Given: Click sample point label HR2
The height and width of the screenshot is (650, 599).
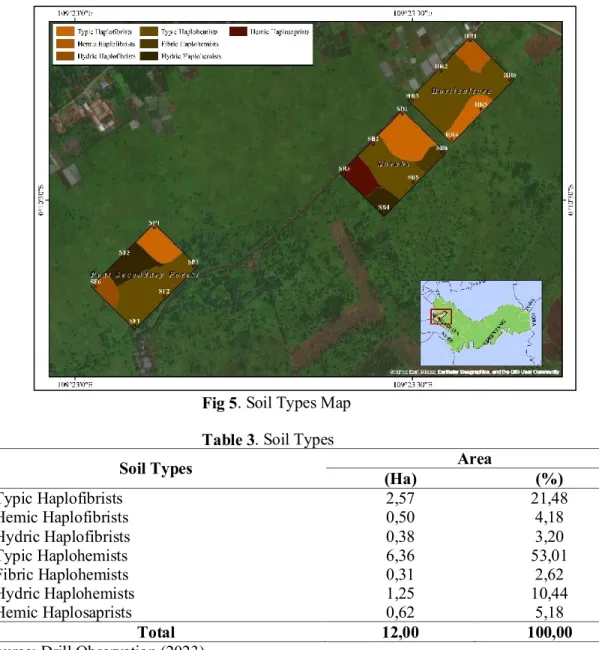Looking at the screenshot, I should pos(441,66).
